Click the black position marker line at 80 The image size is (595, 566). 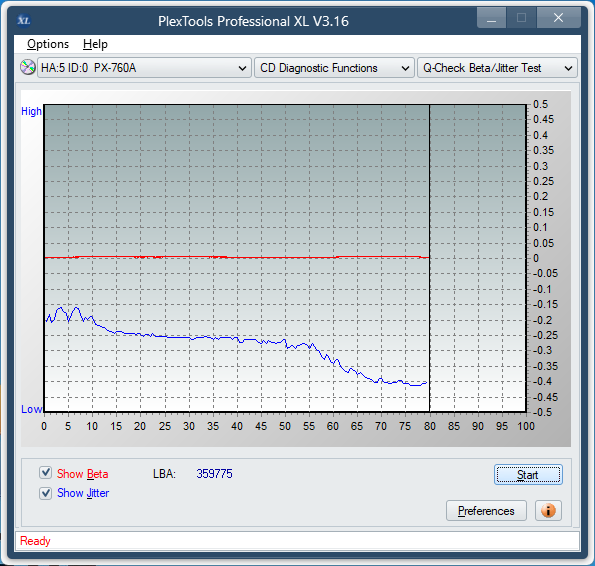430,258
